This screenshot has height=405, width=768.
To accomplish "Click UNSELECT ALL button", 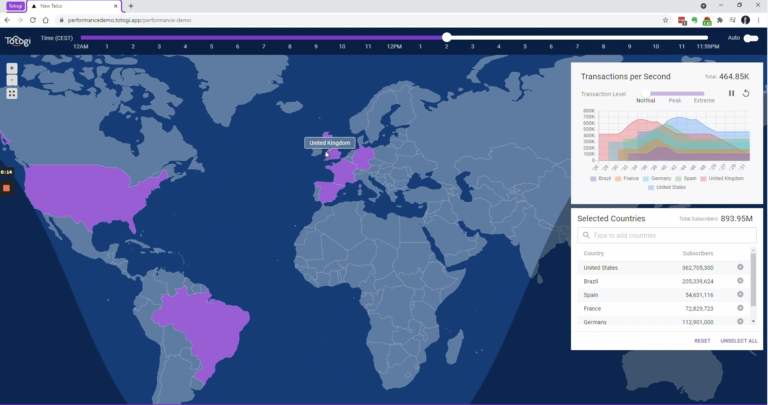I will pos(738,341).
